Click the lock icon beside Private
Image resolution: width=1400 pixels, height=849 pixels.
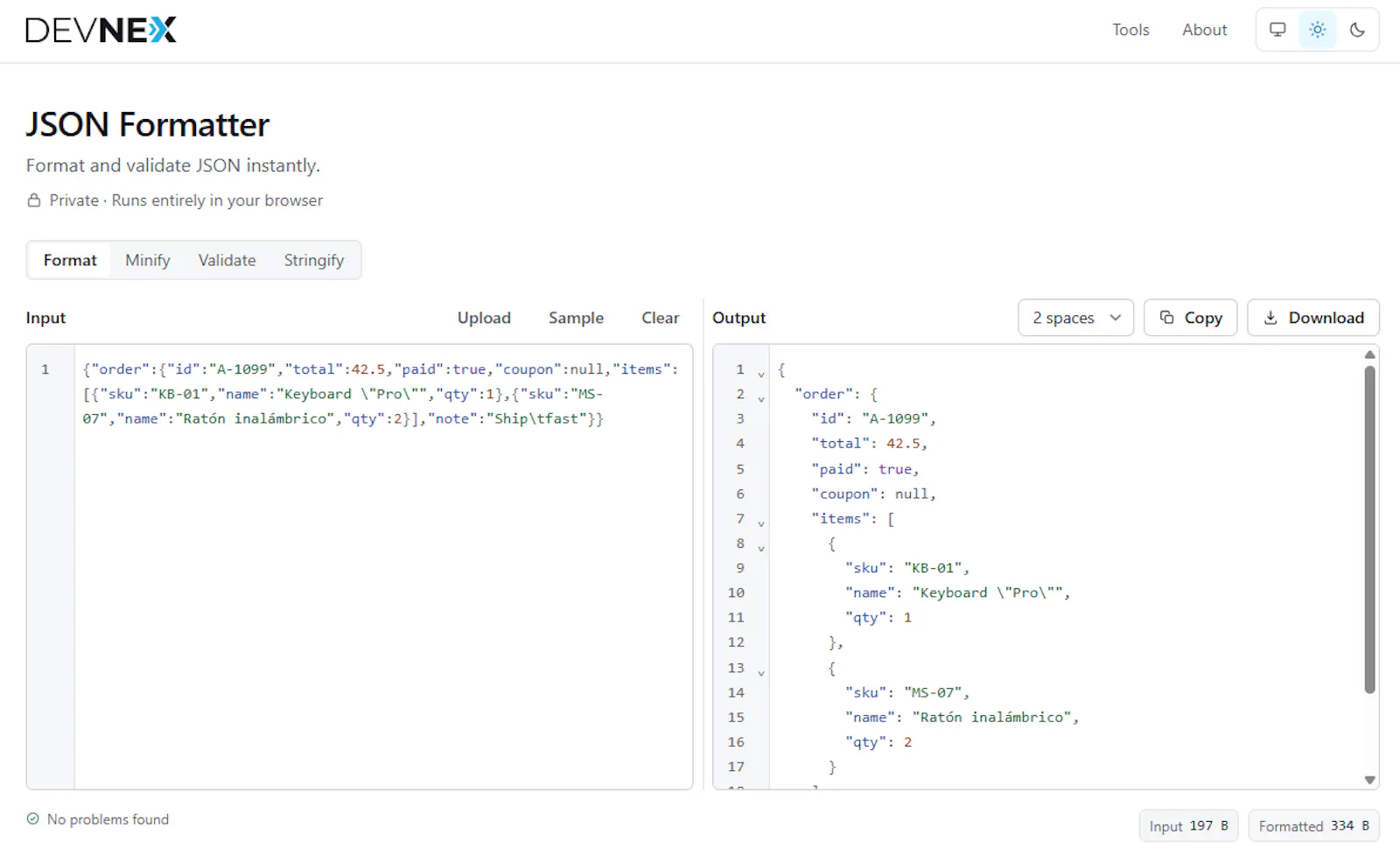33,200
